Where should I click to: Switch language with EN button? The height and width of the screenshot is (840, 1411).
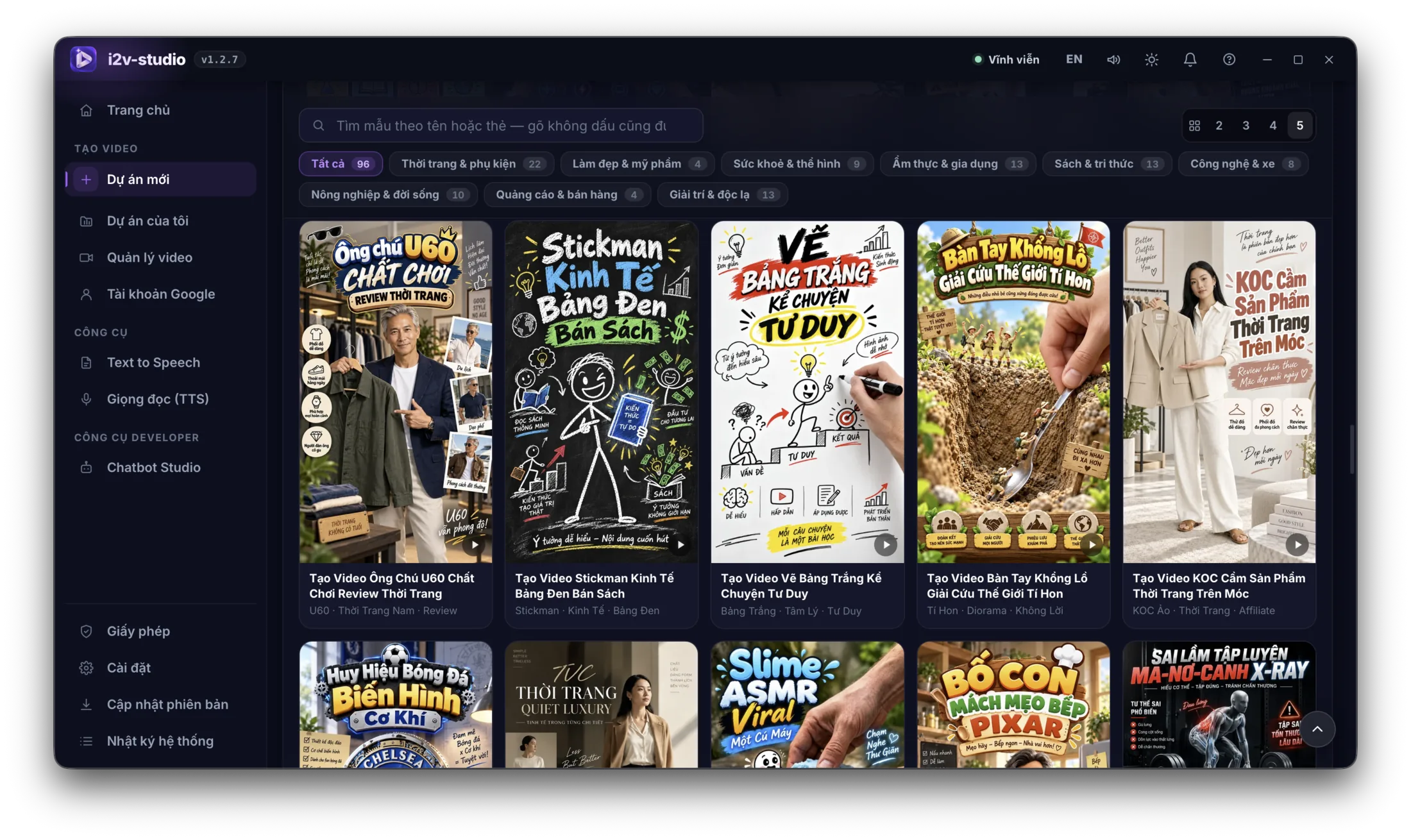tap(1074, 60)
